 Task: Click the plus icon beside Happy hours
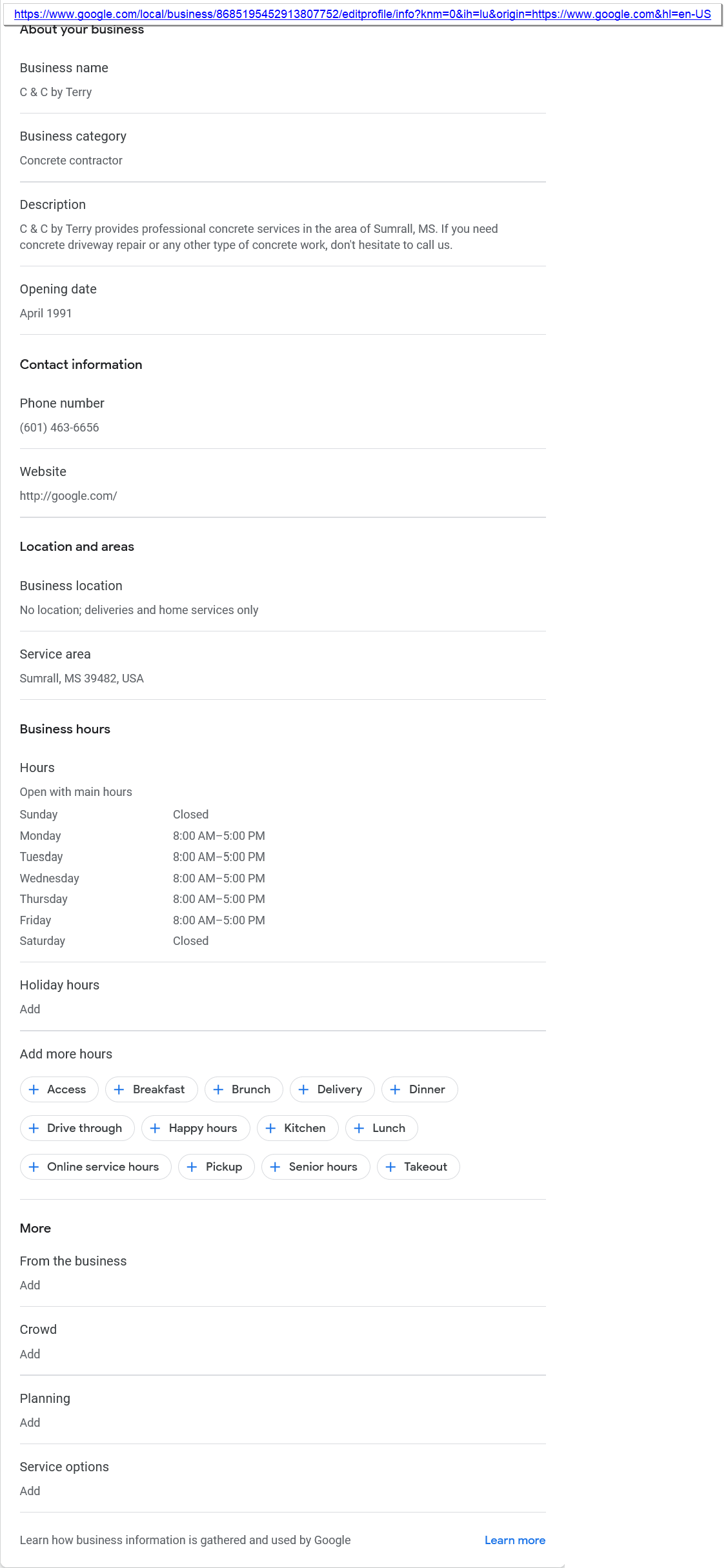pyautogui.click(x=156, y=1128)
